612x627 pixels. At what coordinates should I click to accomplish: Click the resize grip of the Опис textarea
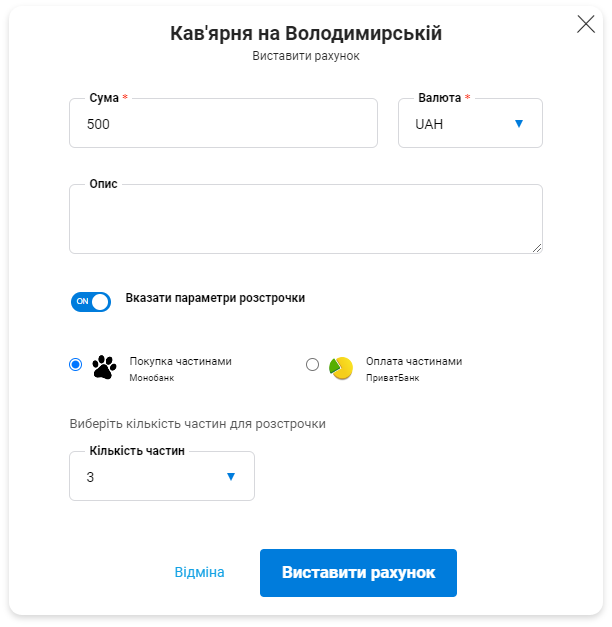point(537,248)
